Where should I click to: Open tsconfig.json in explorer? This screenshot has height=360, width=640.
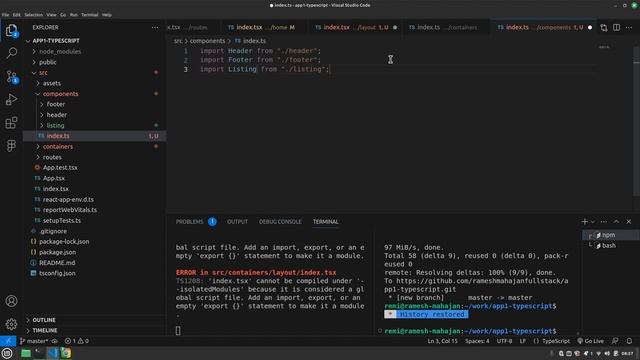[57, 273]
